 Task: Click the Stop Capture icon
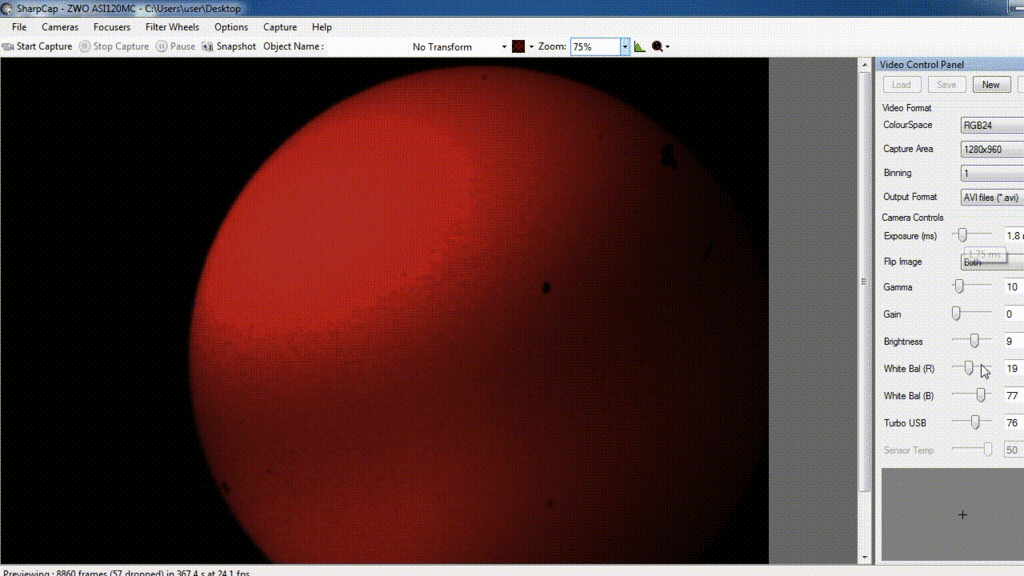(x=85, y=46)
